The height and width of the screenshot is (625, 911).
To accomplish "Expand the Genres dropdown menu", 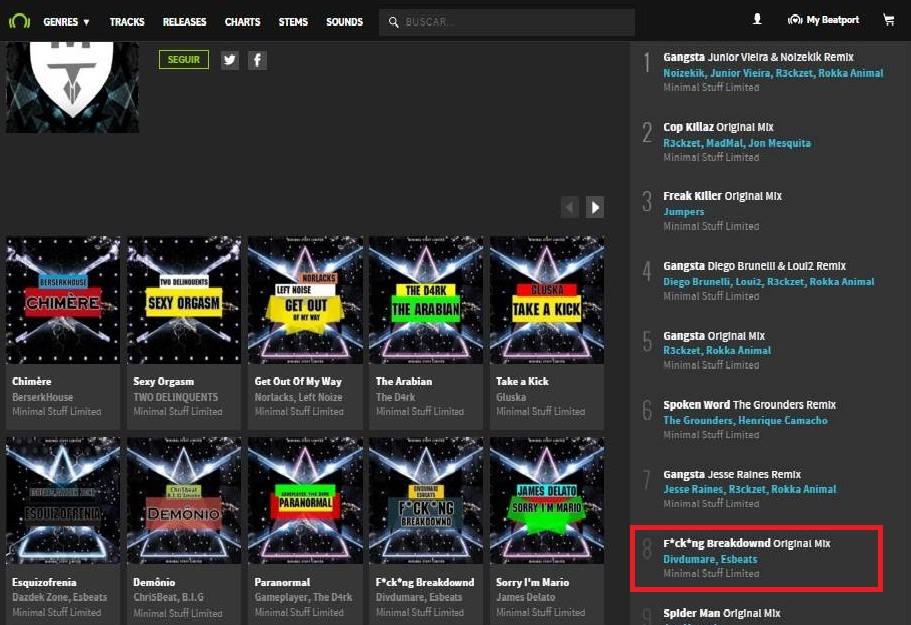I will coord(66,22).
